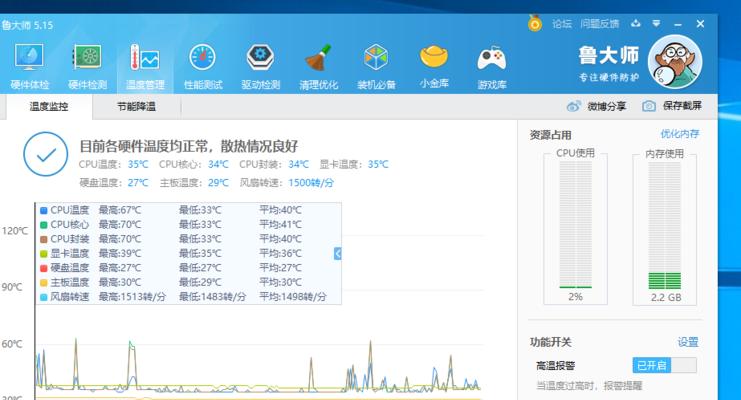Click the CPU温度: 35℃ reading

tap(113, 165)
